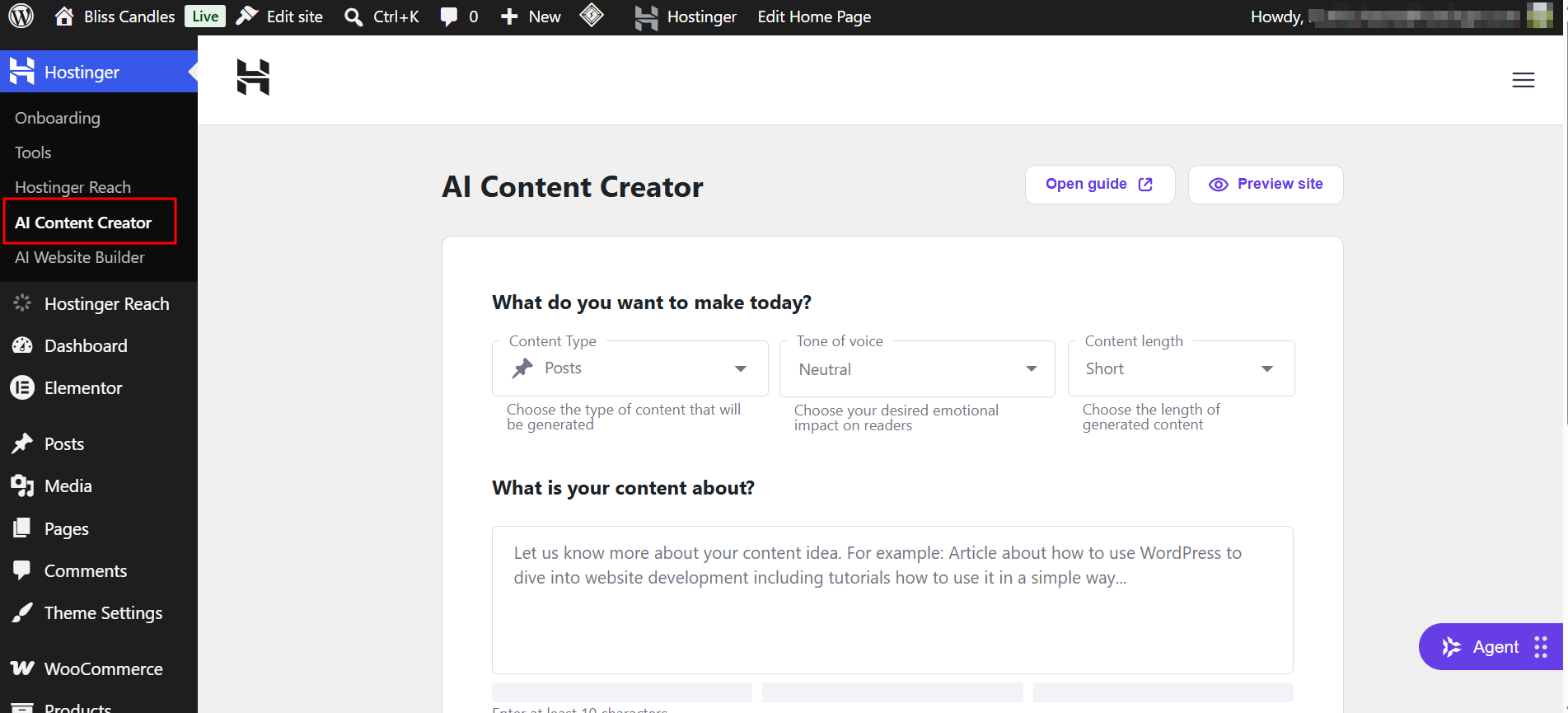Click the Posts menu label in the sidebar

coord(64,444)
